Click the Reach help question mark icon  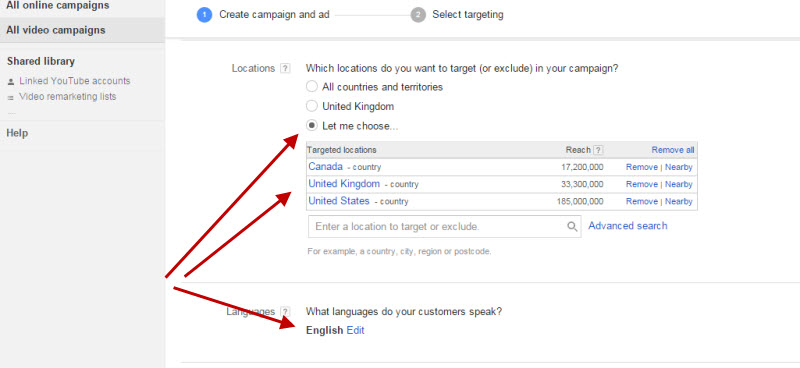(x=598, y=150)
